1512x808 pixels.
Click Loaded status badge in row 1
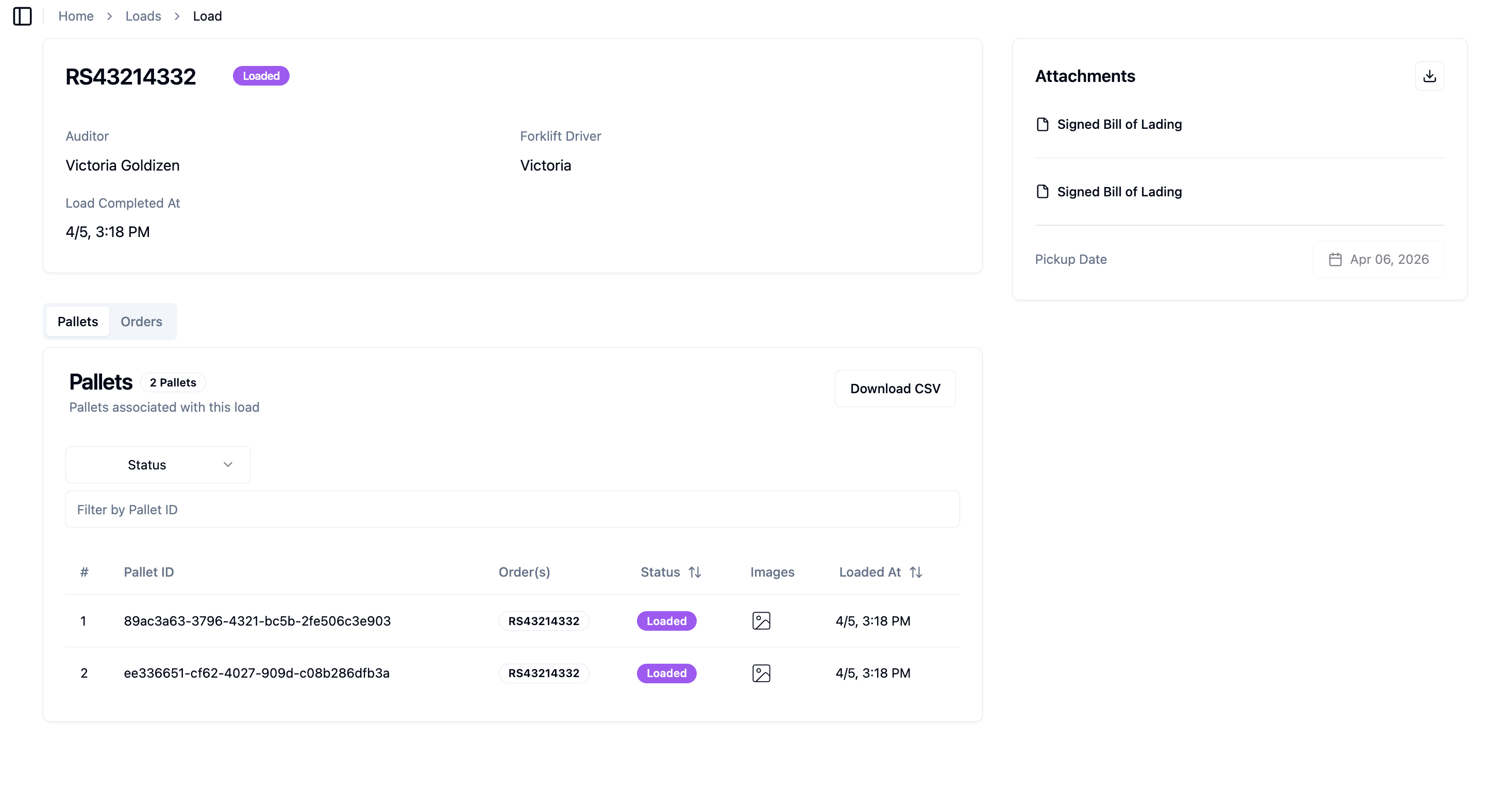click(x=666, y=621)
